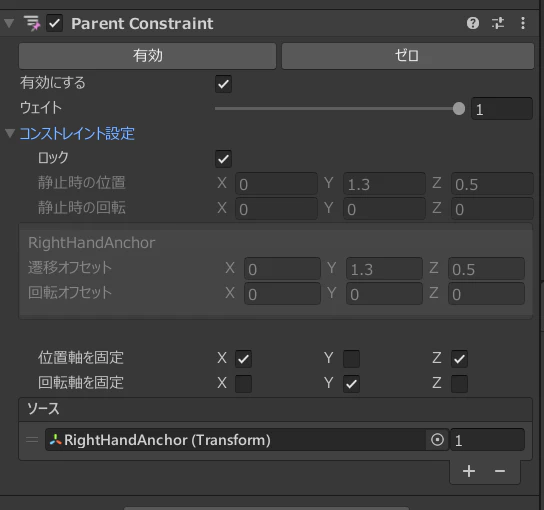
Task: Click the 回転軸を固定 label
Action: tap(80, 383)
